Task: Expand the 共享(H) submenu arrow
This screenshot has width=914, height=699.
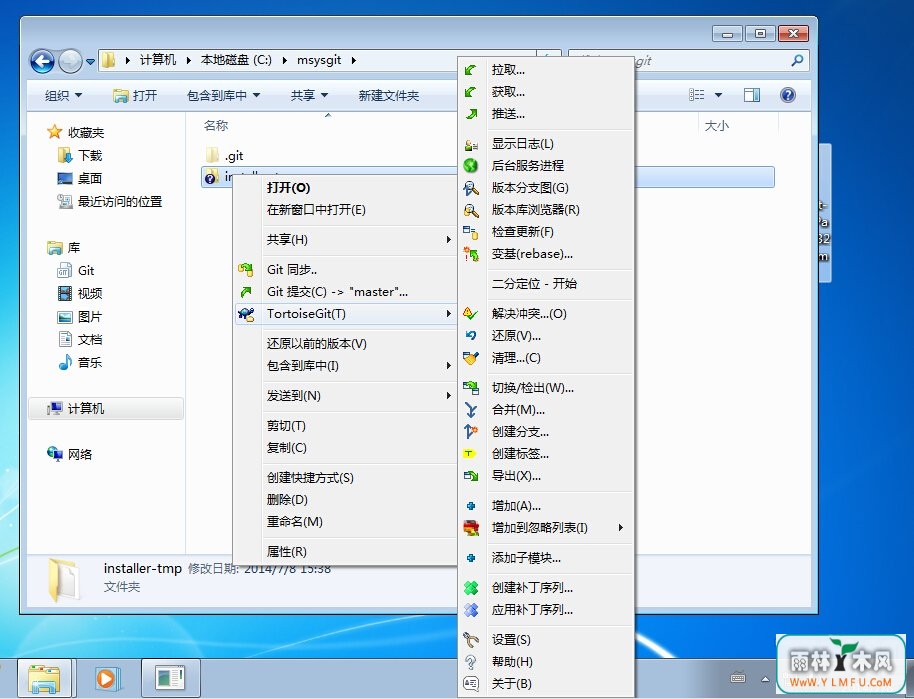Action: (x=448, y=240)
